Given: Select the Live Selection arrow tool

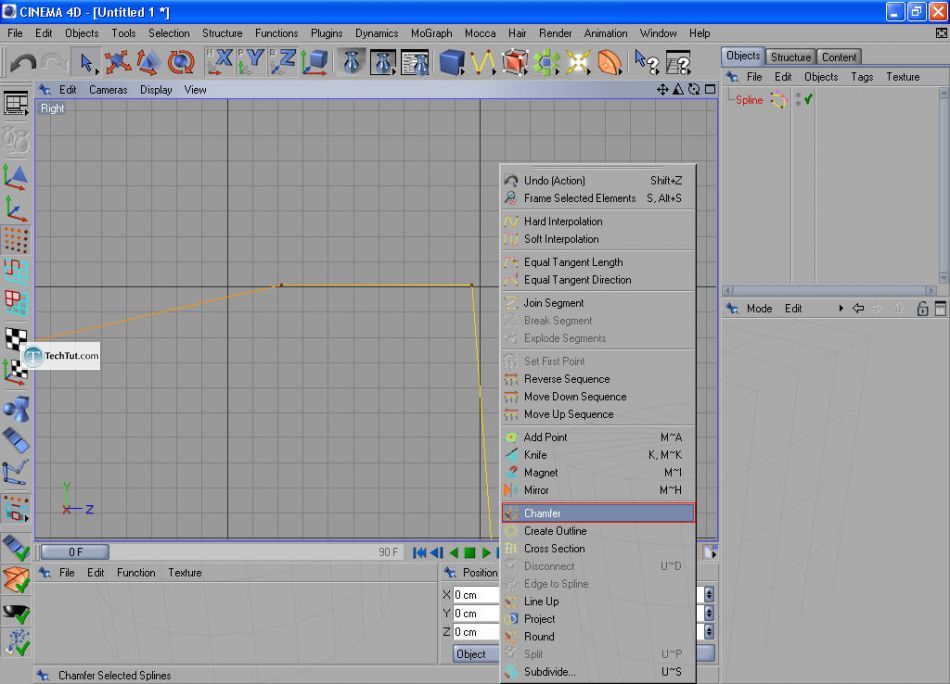Looking at the screenshot, I should click(87, 62).
